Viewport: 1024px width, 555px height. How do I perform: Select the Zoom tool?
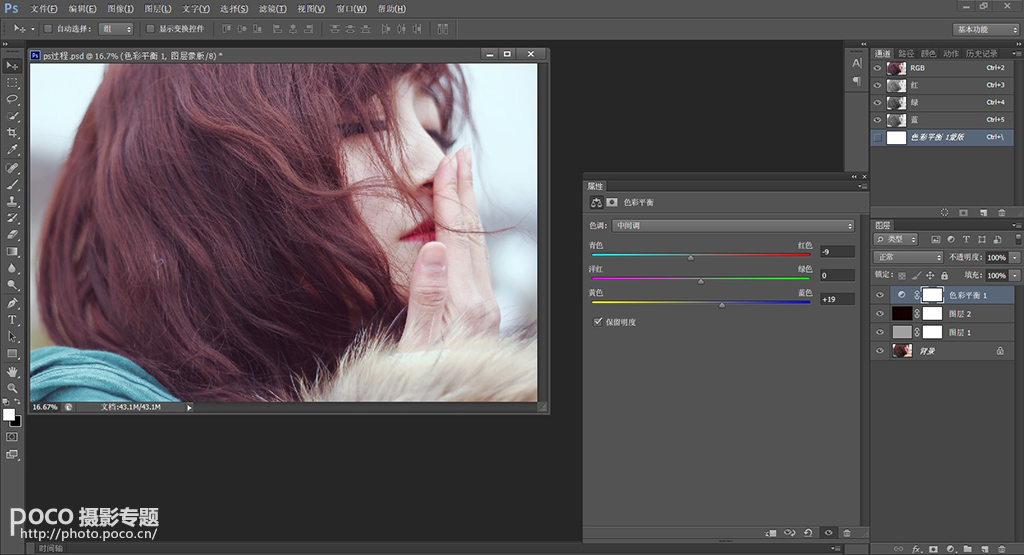12,388
